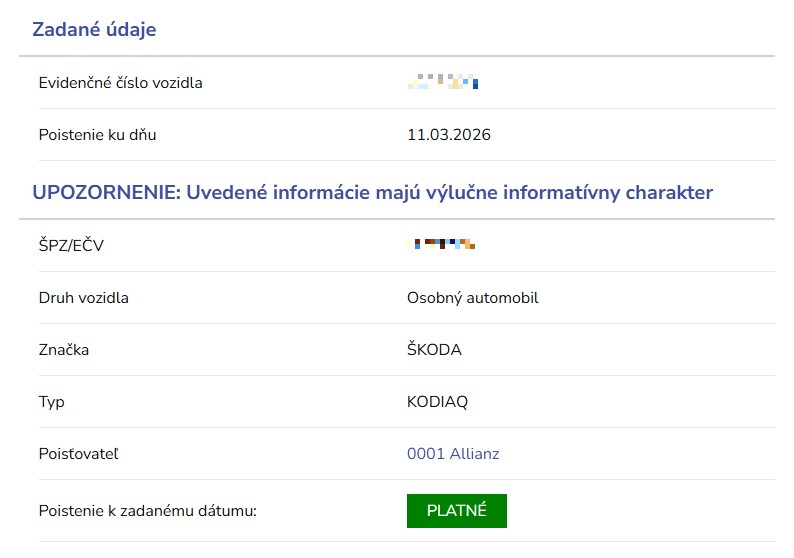Click the green PLATNÉ status badge
The height and width of the screenshot is (558, 794).
[456, 510]
